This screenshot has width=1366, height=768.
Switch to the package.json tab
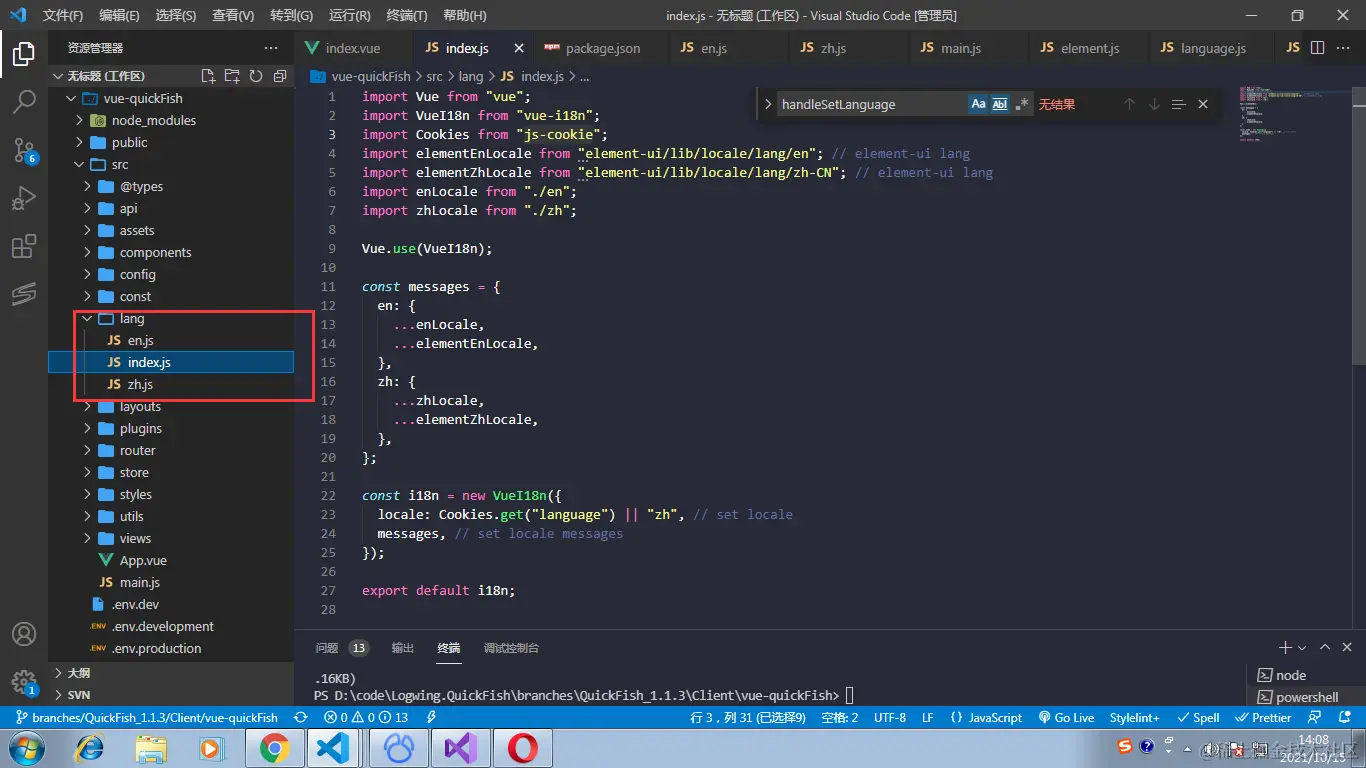(602, 48)
